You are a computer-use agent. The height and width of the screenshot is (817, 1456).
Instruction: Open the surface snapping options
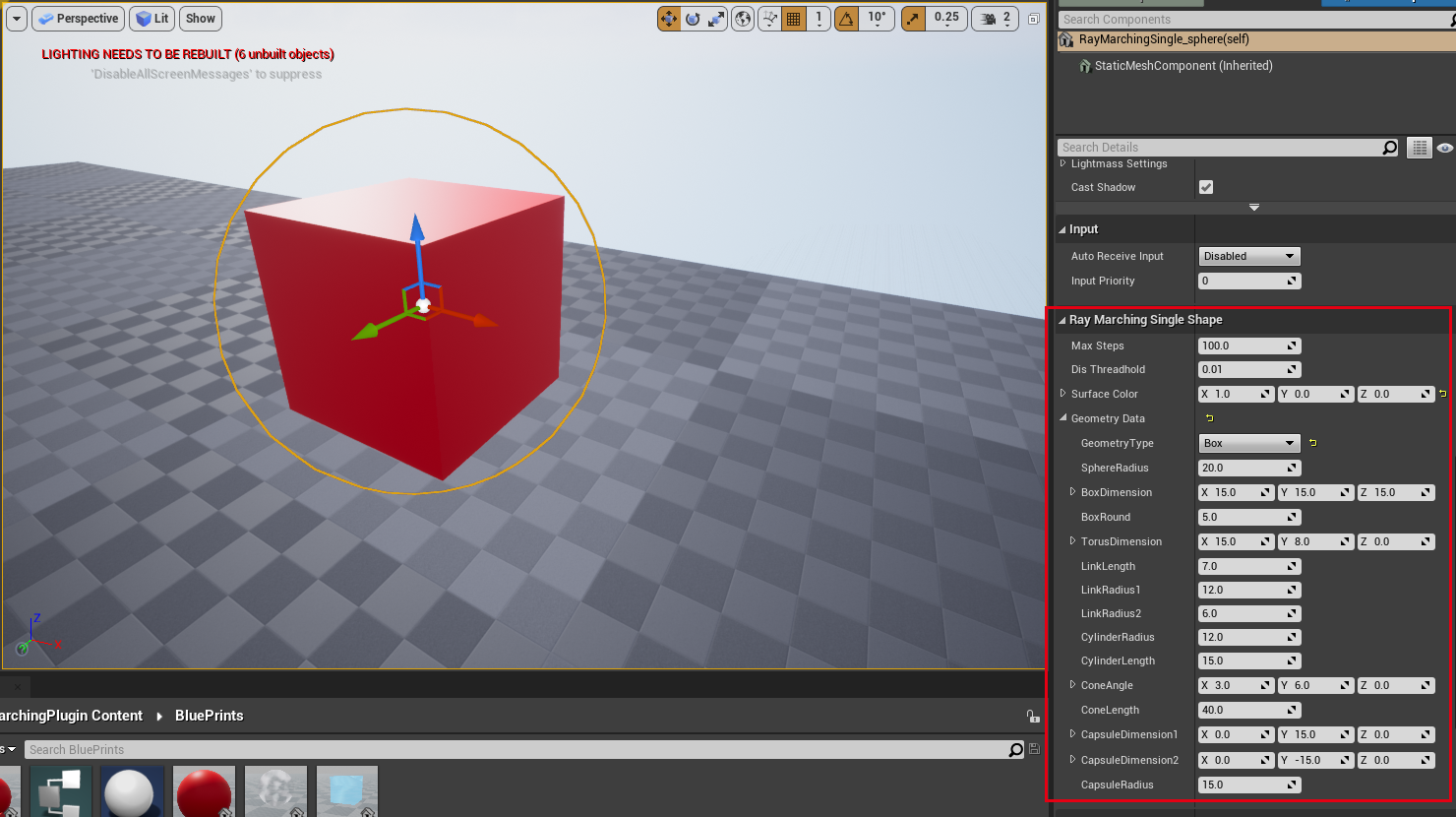(x=770, y=19)
